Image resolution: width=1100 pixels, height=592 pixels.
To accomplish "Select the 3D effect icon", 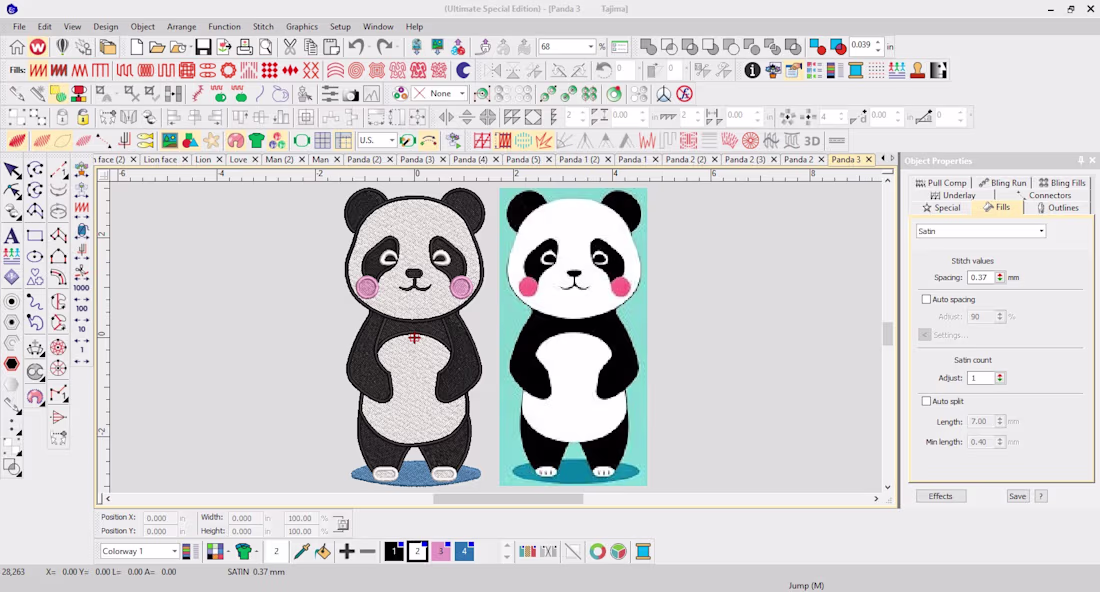I will click(x=812, y=141).
